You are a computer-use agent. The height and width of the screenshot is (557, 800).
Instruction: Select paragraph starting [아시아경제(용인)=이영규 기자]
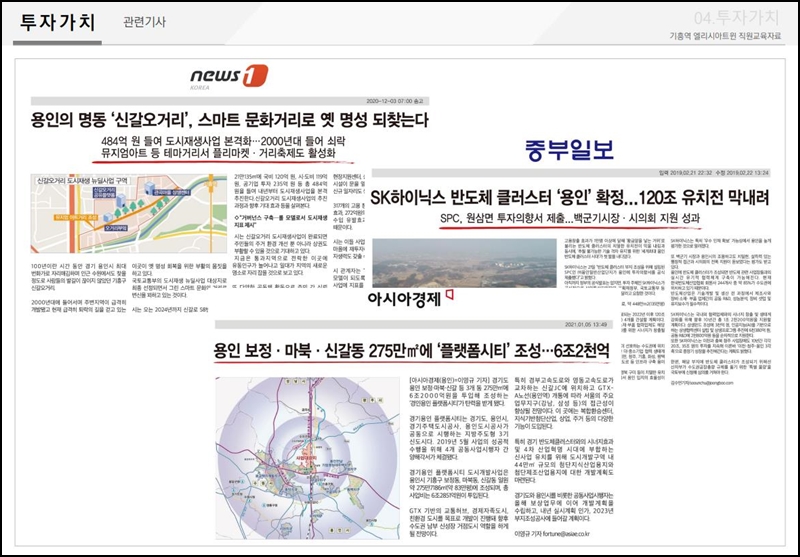click(x=459, y=391)
